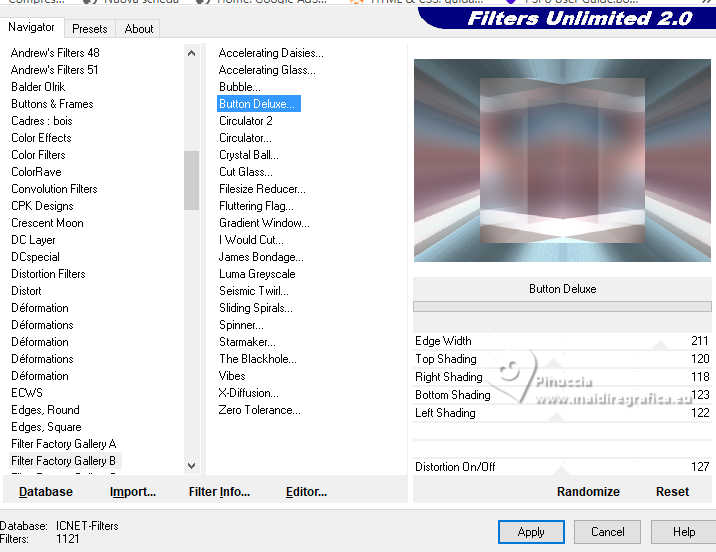Screen dimensions: 716x552
Task: Choose Crystal Ball filter
Action: pos(249,155)
